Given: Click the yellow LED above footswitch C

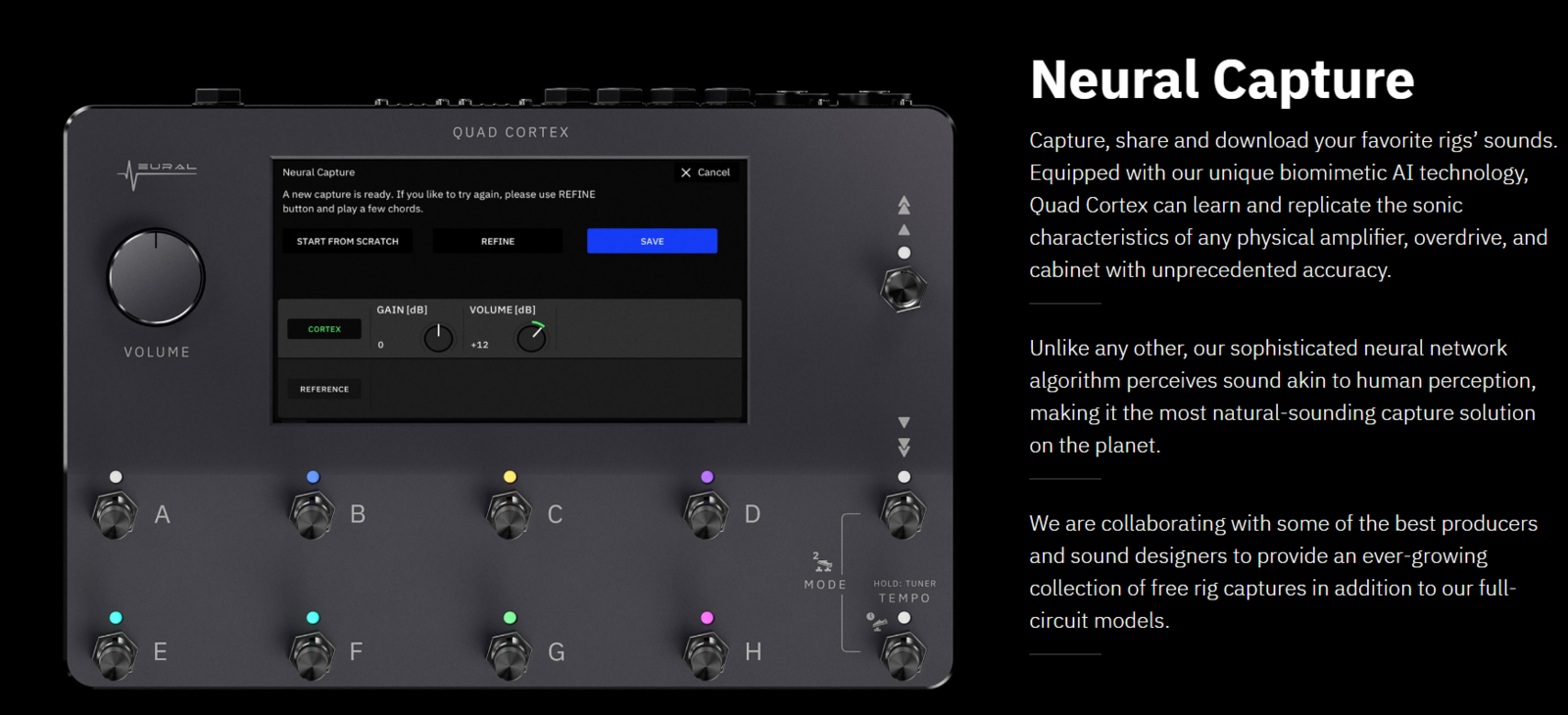Looking at the screenshot, I should coord(510,477).
